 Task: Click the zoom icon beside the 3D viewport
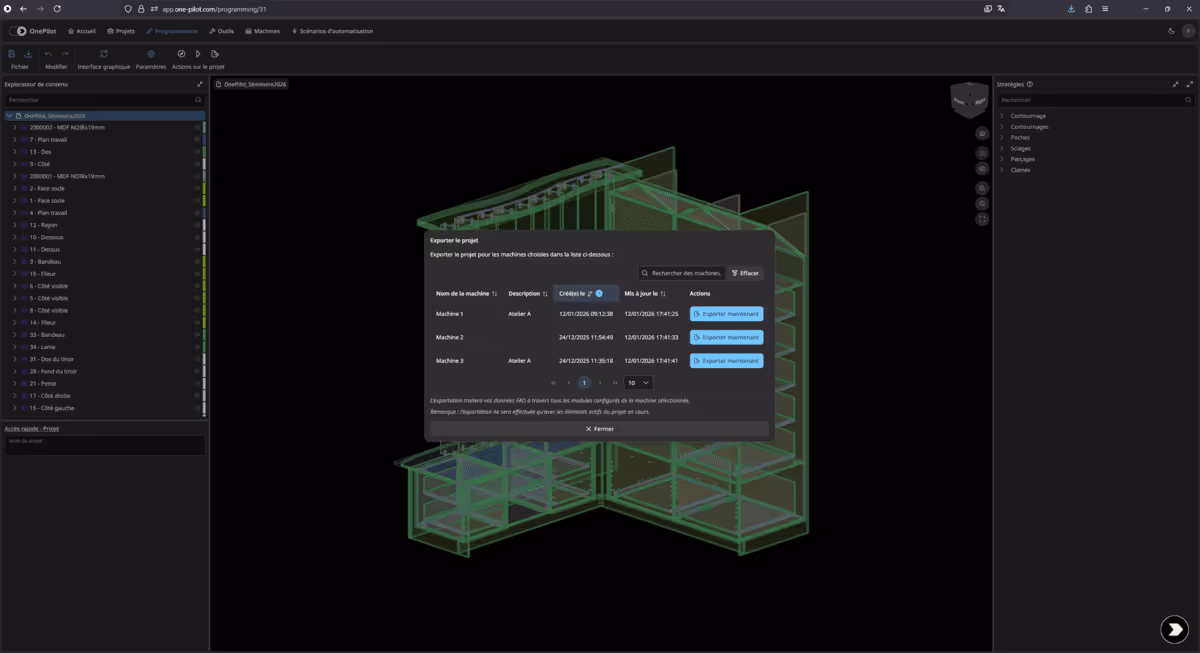982,188
